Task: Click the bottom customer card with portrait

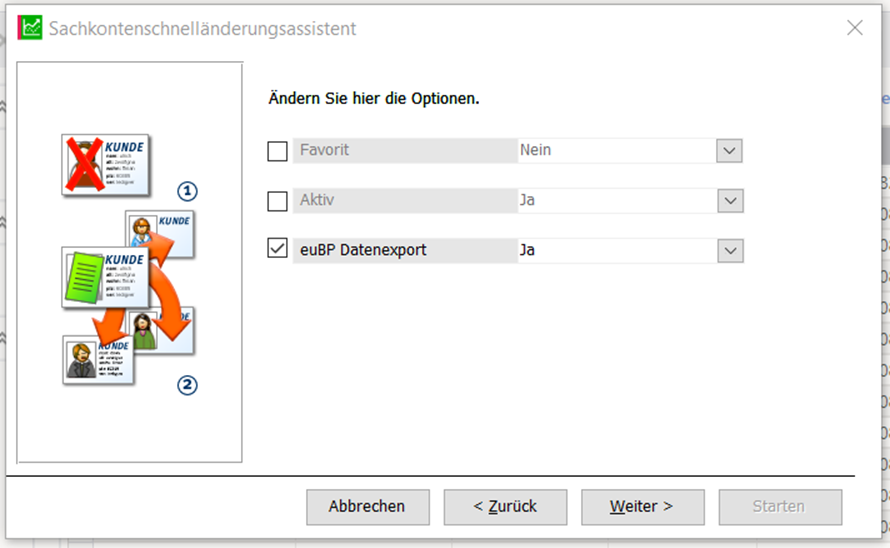Action: click(100, 360)
